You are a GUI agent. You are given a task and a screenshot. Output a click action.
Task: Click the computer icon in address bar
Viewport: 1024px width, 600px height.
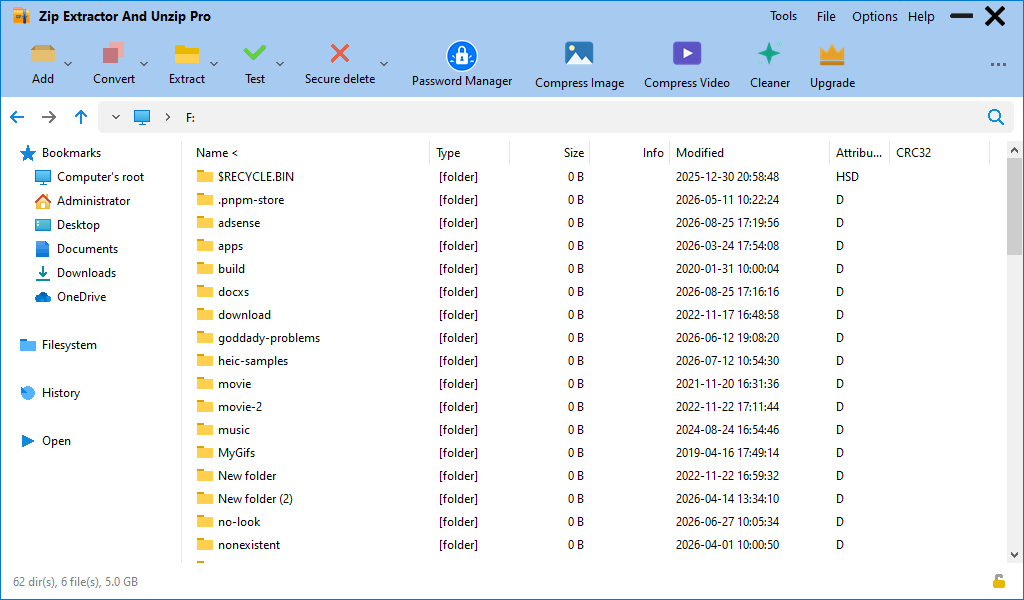pyautogui.click(x=142, y=117)
